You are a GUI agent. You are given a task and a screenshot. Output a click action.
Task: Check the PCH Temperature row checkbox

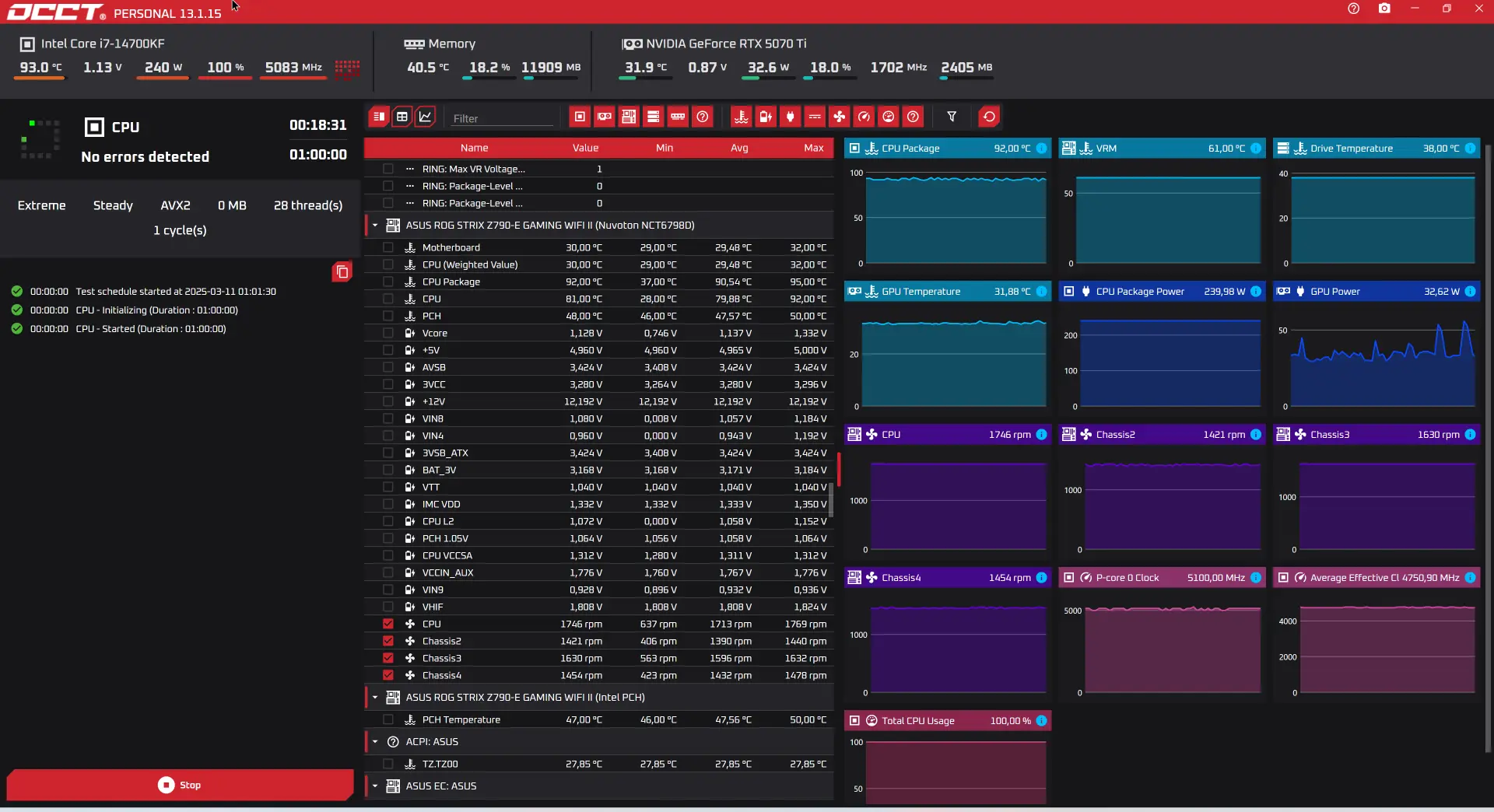pyautogui.click(x=388, y=719)
